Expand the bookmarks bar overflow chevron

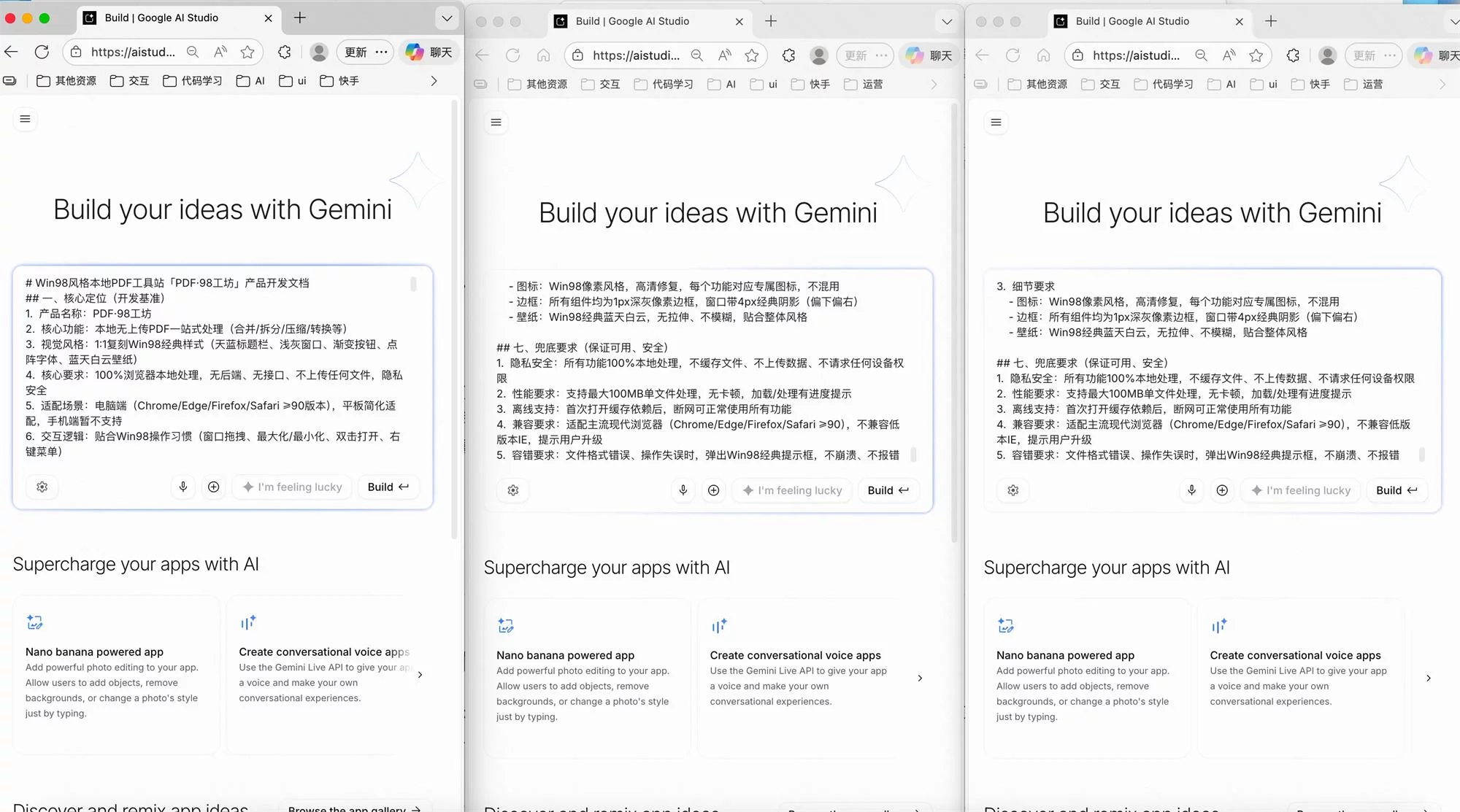(x=434, y=81)
